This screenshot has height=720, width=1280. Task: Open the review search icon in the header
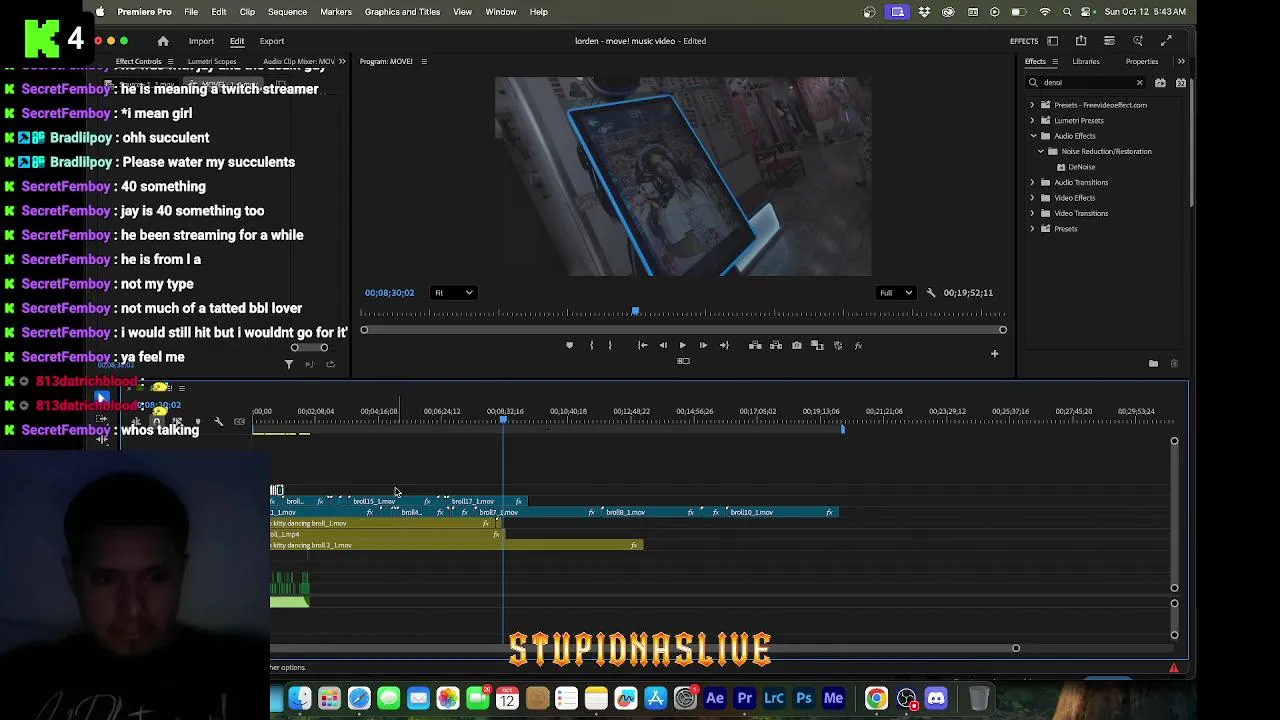click(x=1138, y=41)
